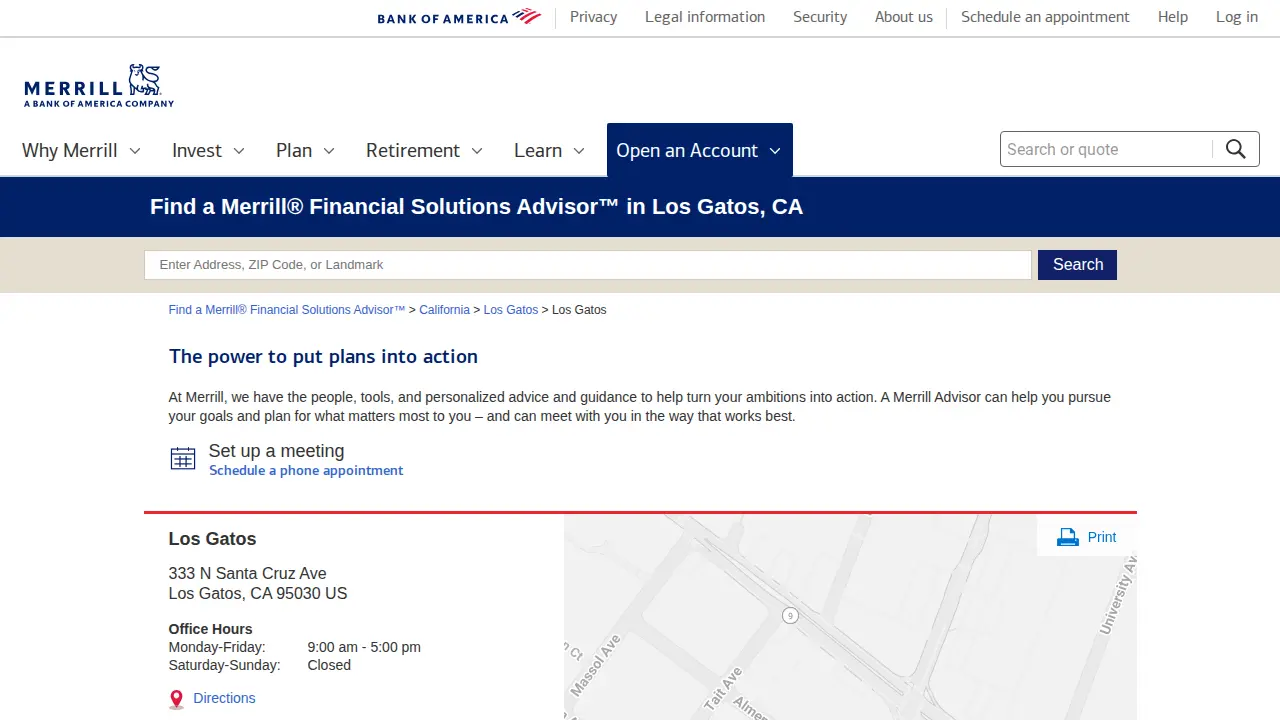The height and width of the screenshot is (720, 1280).
Task: Expand the Invest menu
Action: [208, 150]
